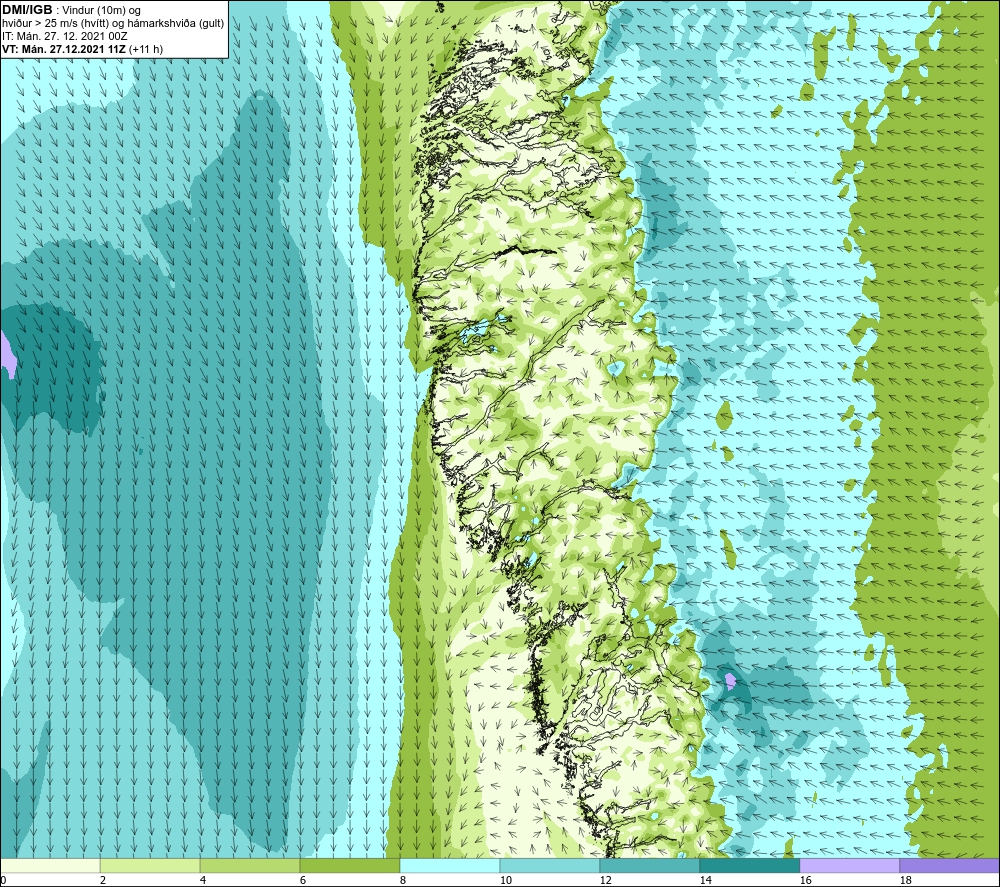The width and height of the screenshot is (1000, 887).
Task: Click the legend scale label '4'
Action: (x=203, y=880)
